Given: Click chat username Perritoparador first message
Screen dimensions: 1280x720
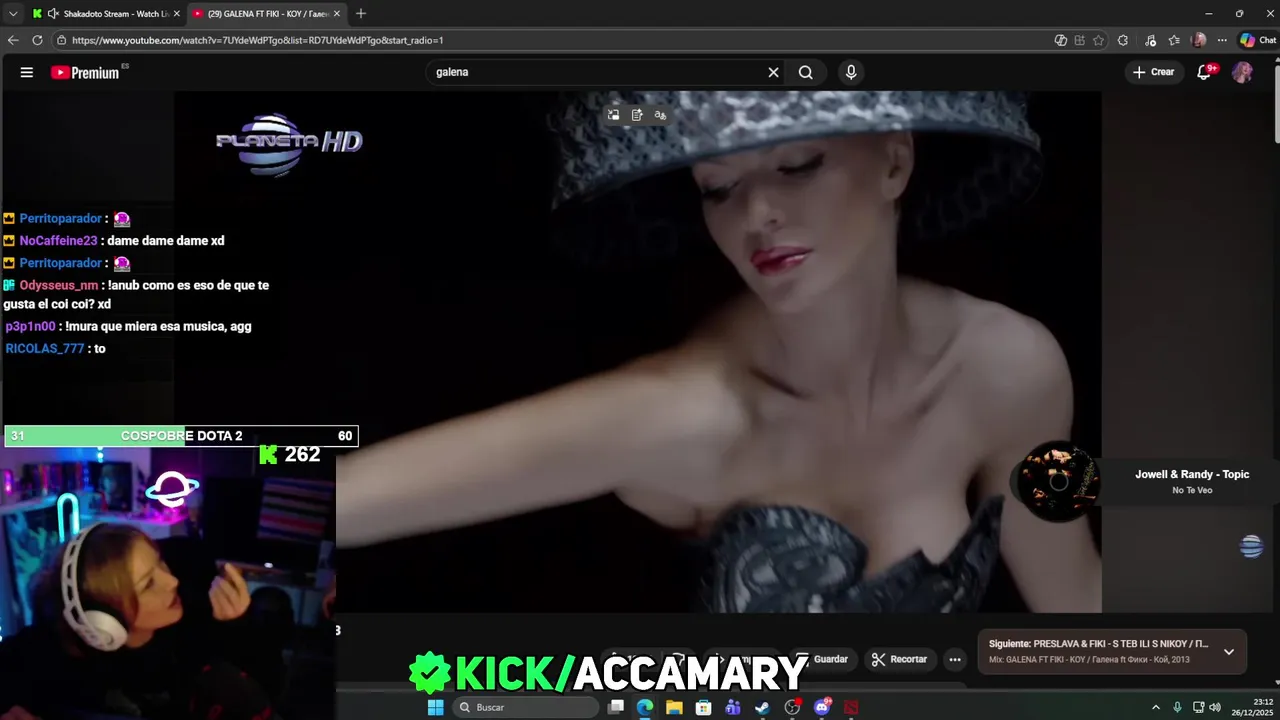Looking at the screenshot, I should point(60,218).
